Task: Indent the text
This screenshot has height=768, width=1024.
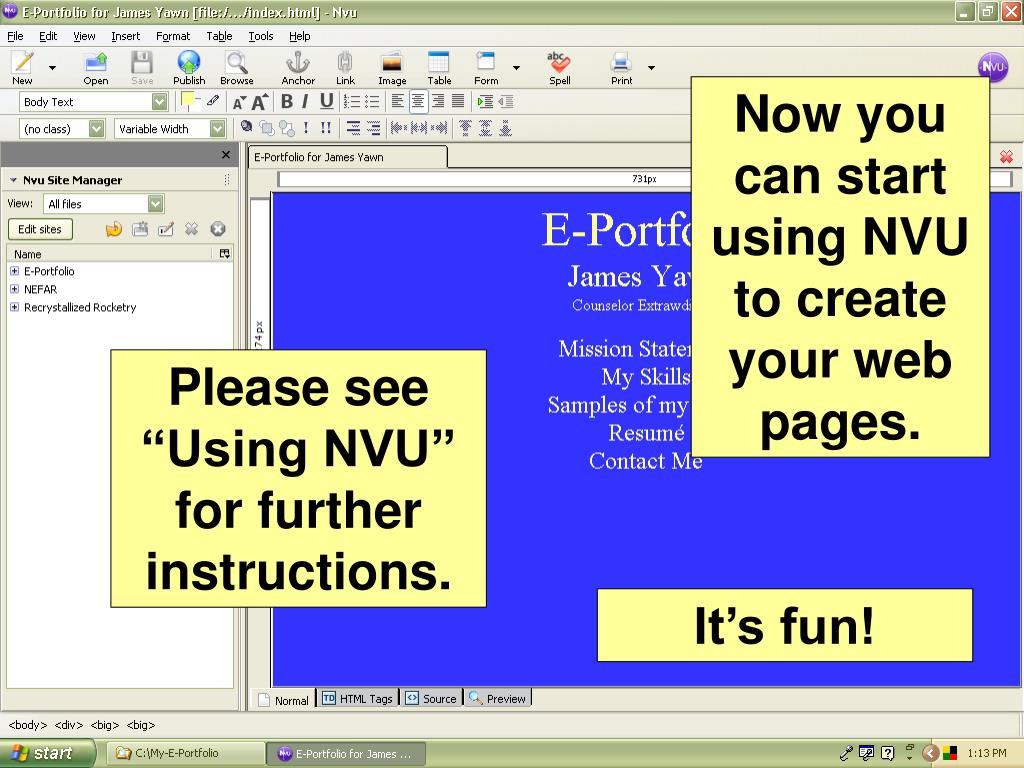Action: [485, 102]
